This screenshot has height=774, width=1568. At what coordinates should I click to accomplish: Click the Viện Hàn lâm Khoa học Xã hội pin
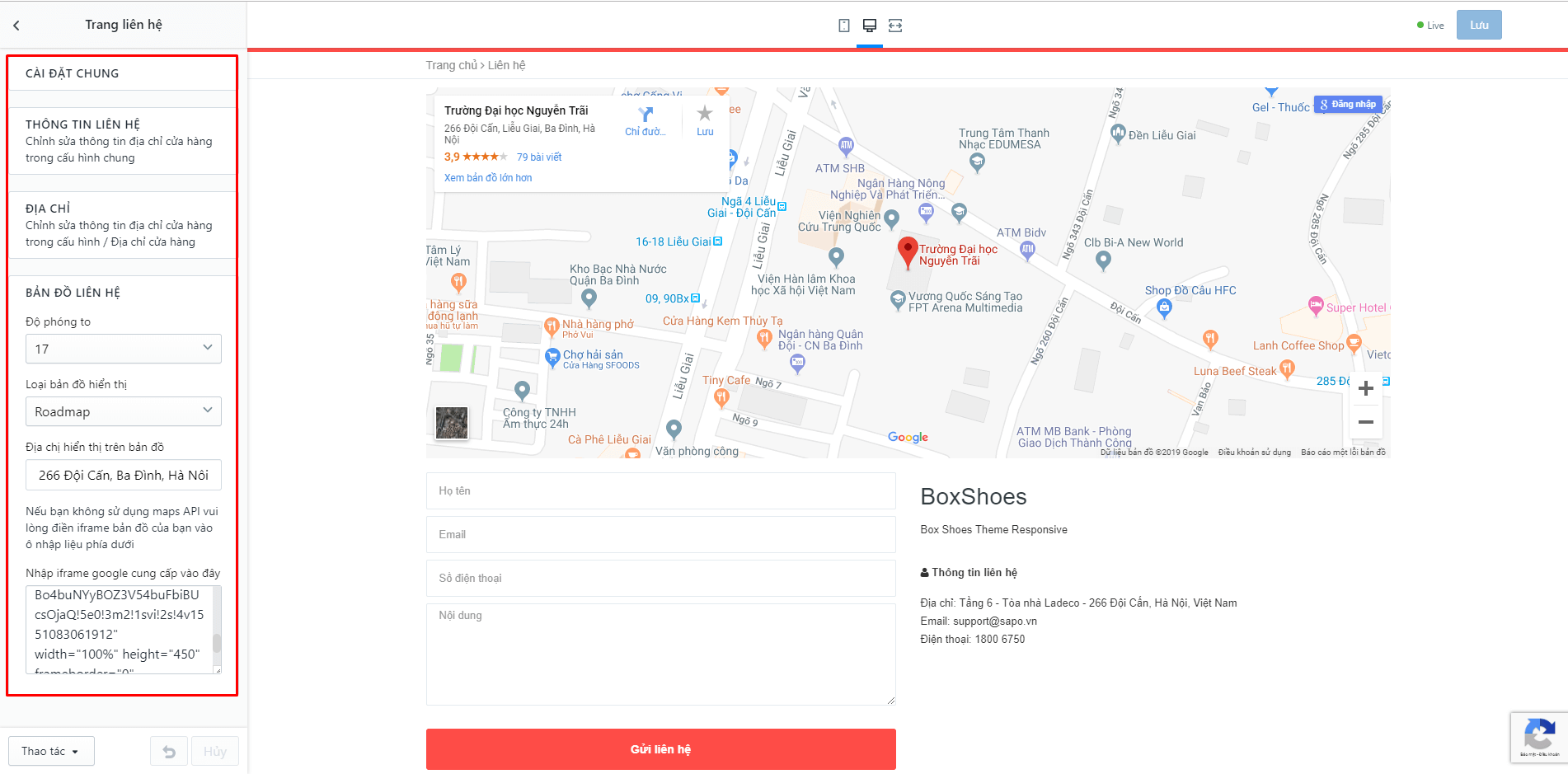(x=836, y=257)
